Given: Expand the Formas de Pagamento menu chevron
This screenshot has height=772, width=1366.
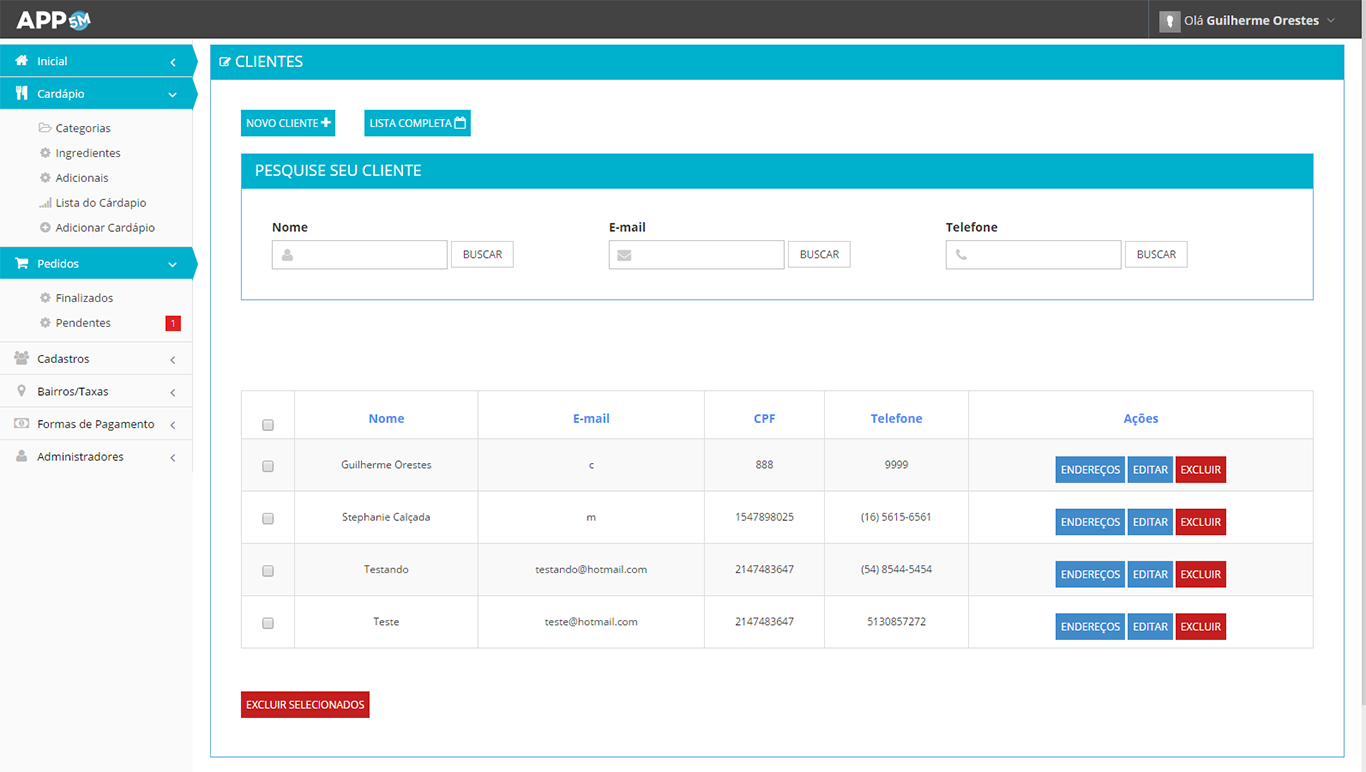Looking at the screenshot, I should click(x=173, y=425).
